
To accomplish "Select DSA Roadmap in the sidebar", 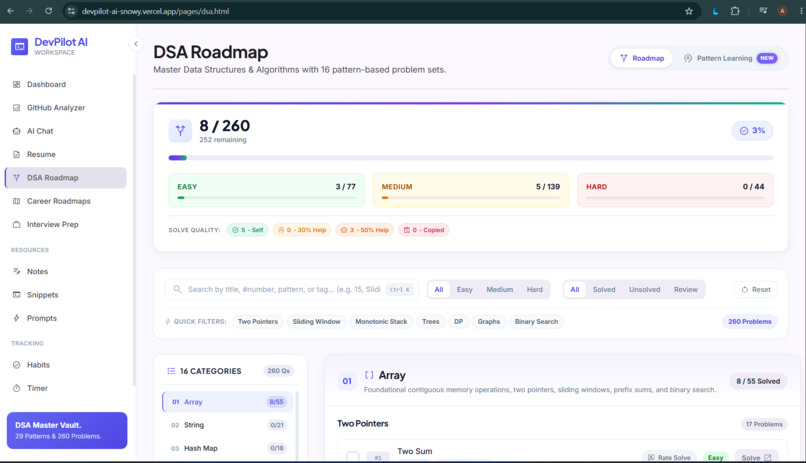I will 66,177.
